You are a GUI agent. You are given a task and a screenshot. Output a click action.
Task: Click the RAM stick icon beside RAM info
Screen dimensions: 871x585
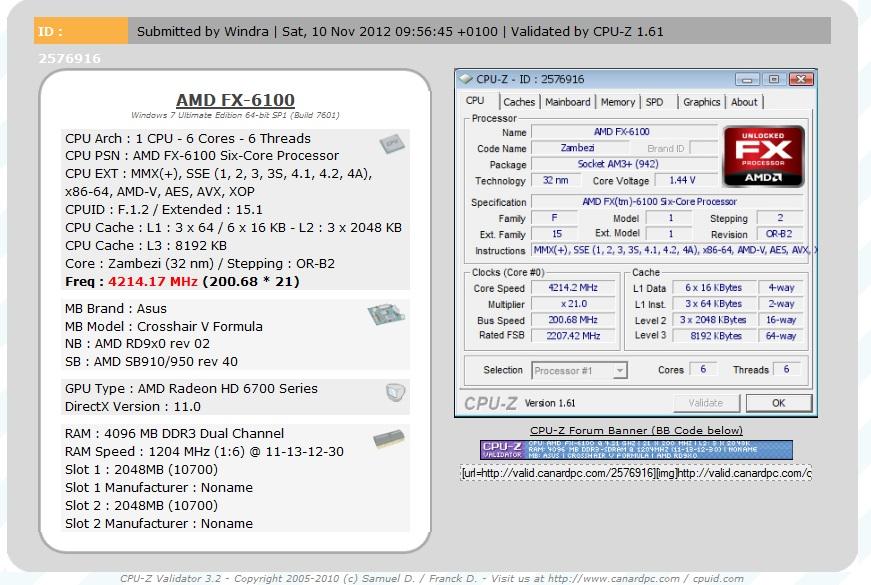click(388, 439)
